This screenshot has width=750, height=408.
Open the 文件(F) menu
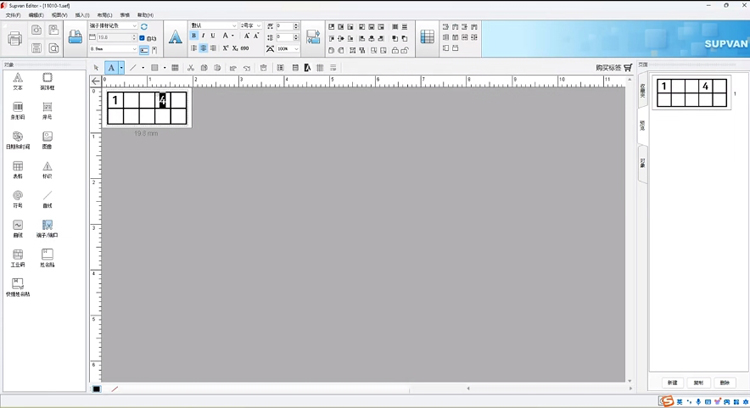12,15
